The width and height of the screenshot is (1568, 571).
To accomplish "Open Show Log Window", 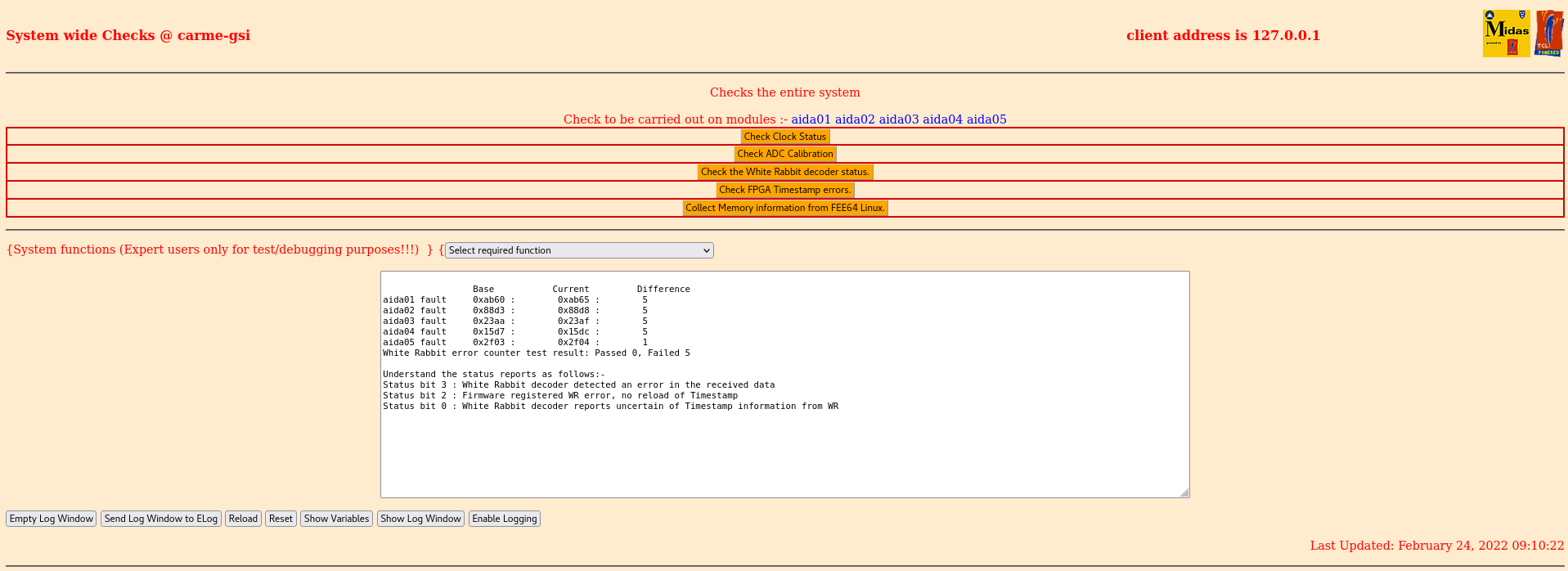I will coord(420,519).
